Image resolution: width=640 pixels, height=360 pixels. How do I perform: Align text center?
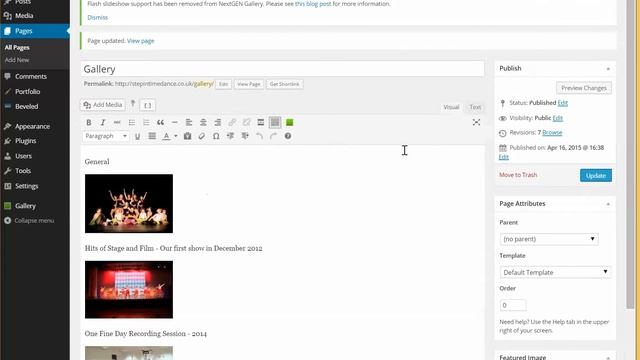coord(203,122)
